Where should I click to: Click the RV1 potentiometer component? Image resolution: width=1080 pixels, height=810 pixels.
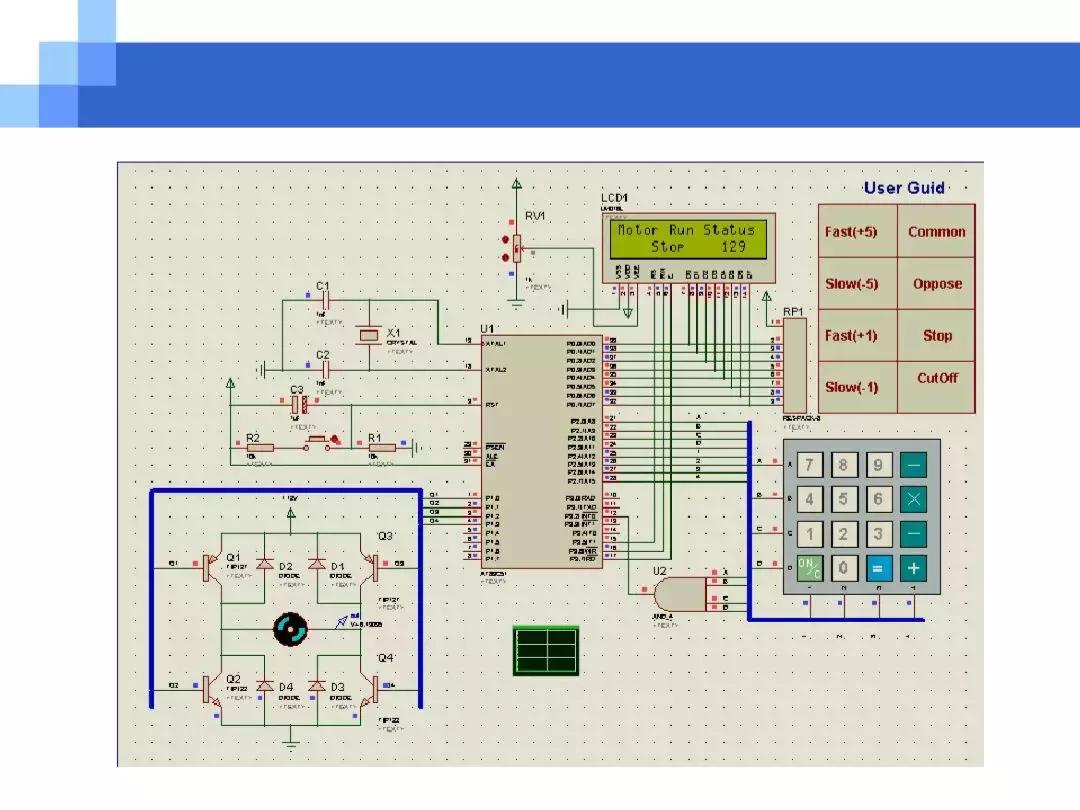(x=517, y=248)
